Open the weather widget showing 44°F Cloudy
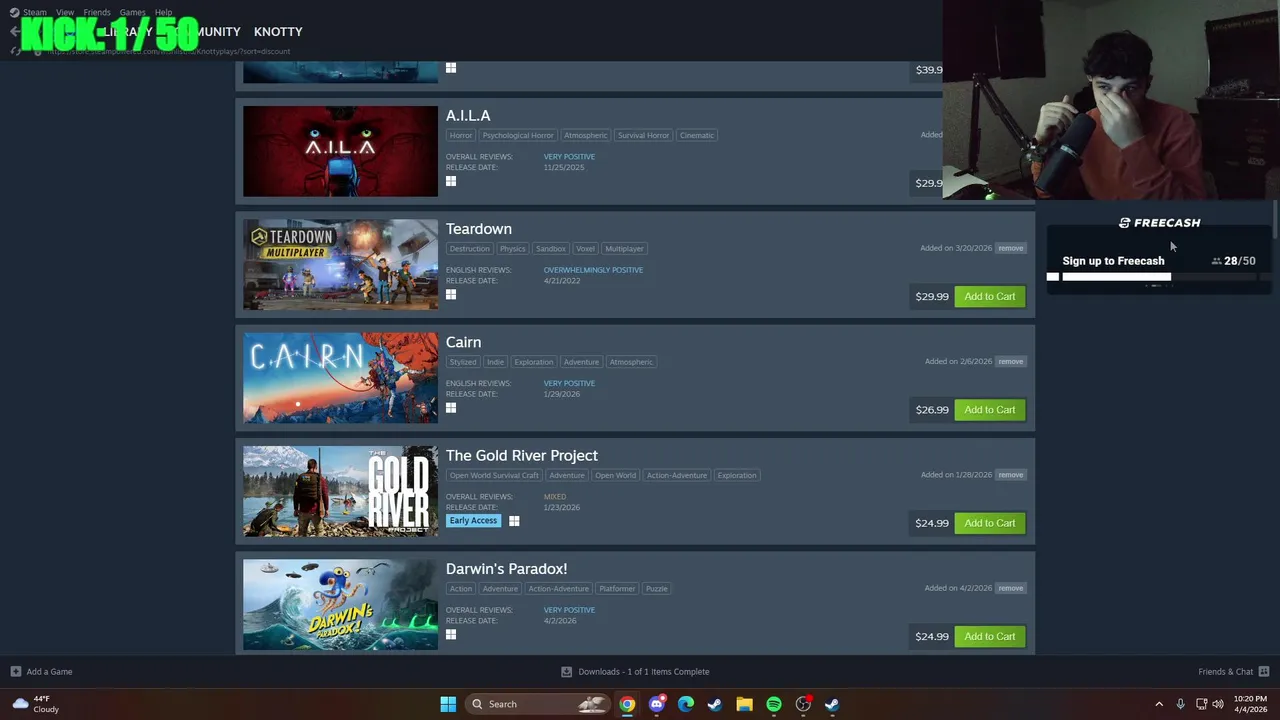This screenshot has height=720, width=1280. click(x=35, y=704)
